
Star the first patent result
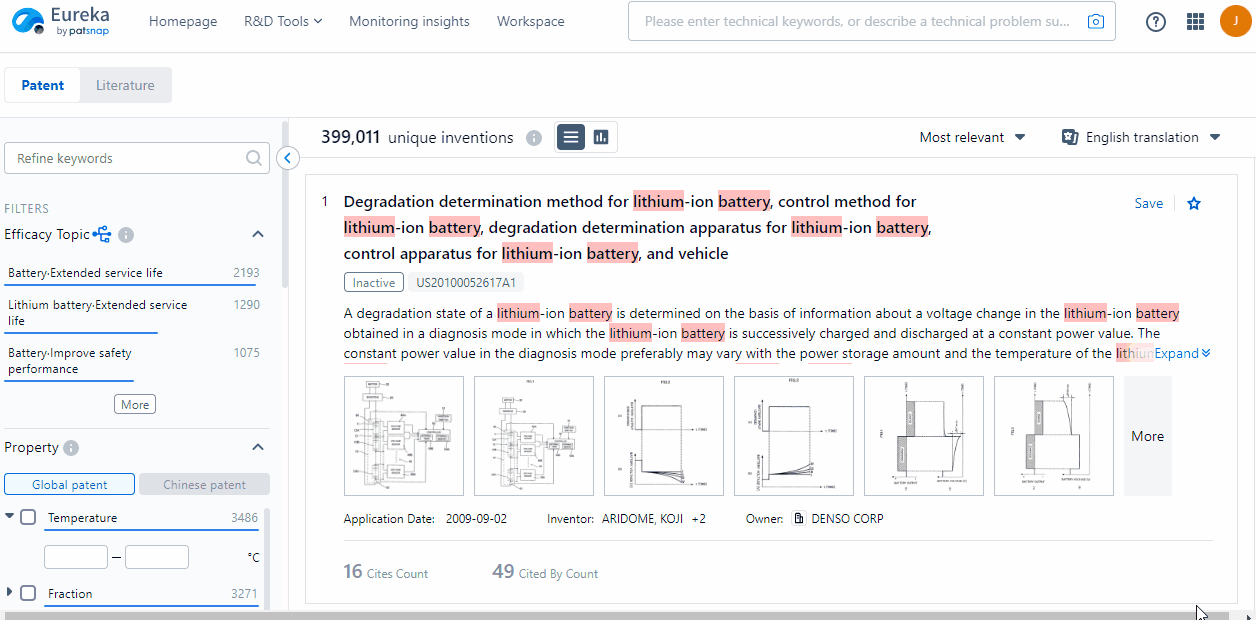(1194, 203)
